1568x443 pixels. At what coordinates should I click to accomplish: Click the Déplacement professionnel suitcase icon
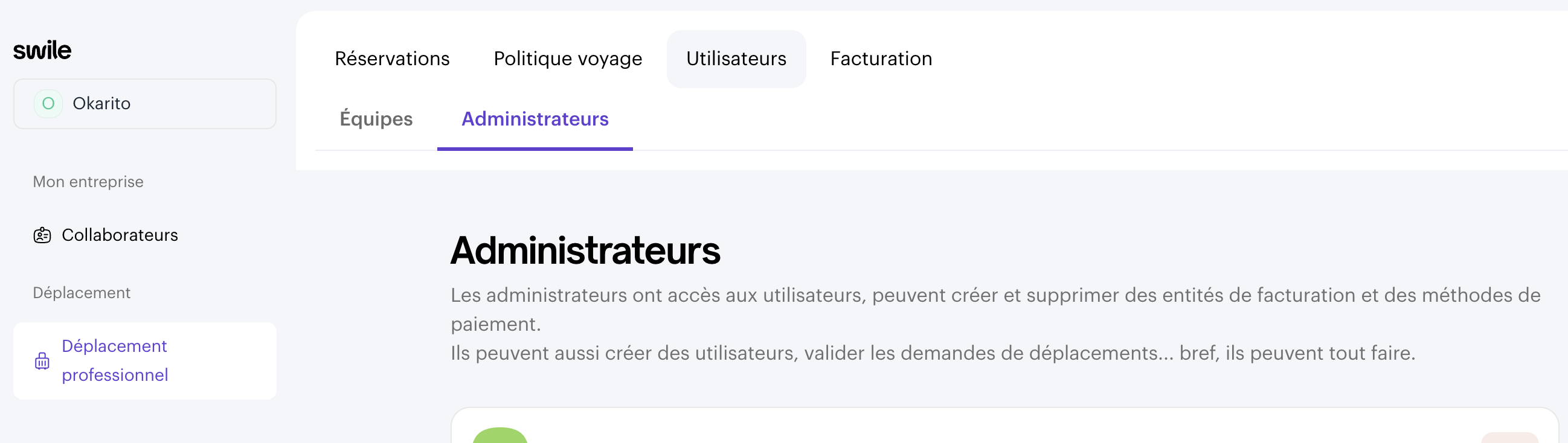click(42, 361)
